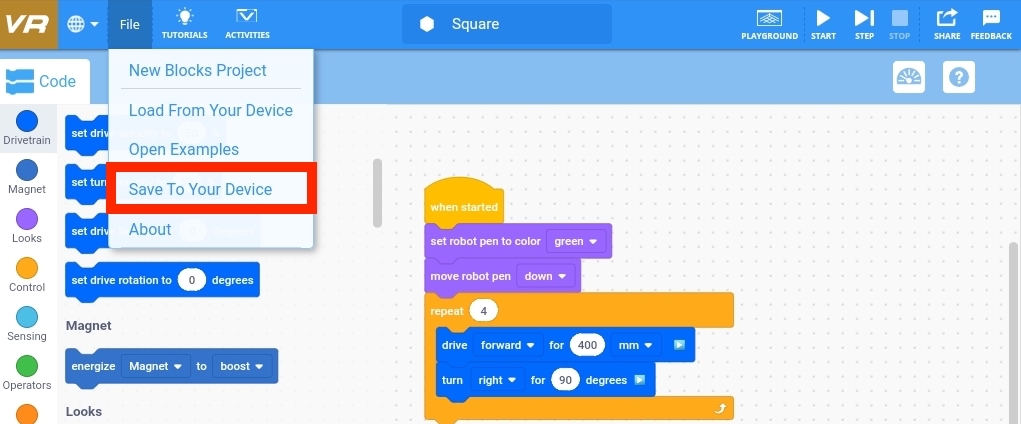Open the boost dropdown in energize block

(242, 366)
